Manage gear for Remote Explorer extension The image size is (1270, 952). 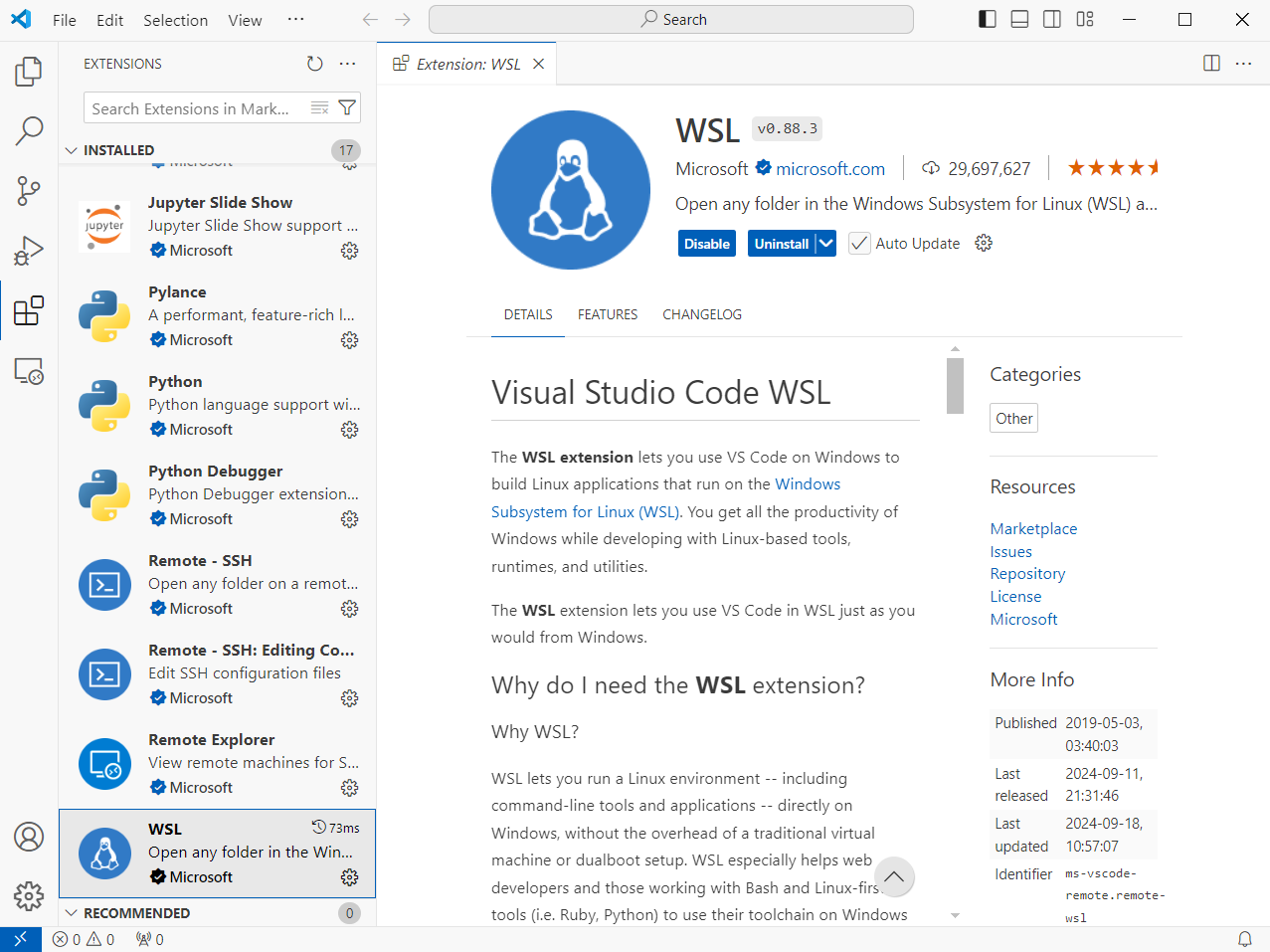(x=349, y=788)
